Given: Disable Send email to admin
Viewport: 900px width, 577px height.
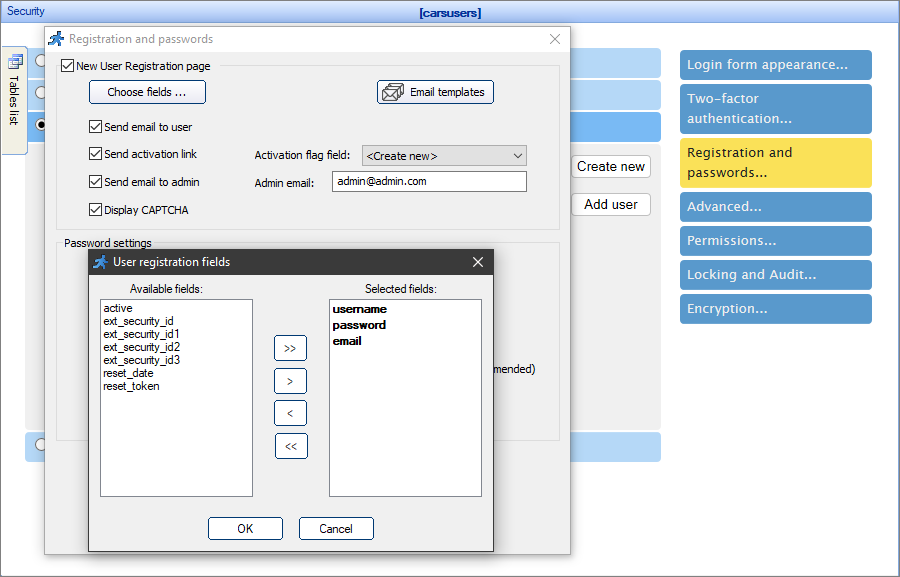Looking at the screenshot, I should click(95, 181).
